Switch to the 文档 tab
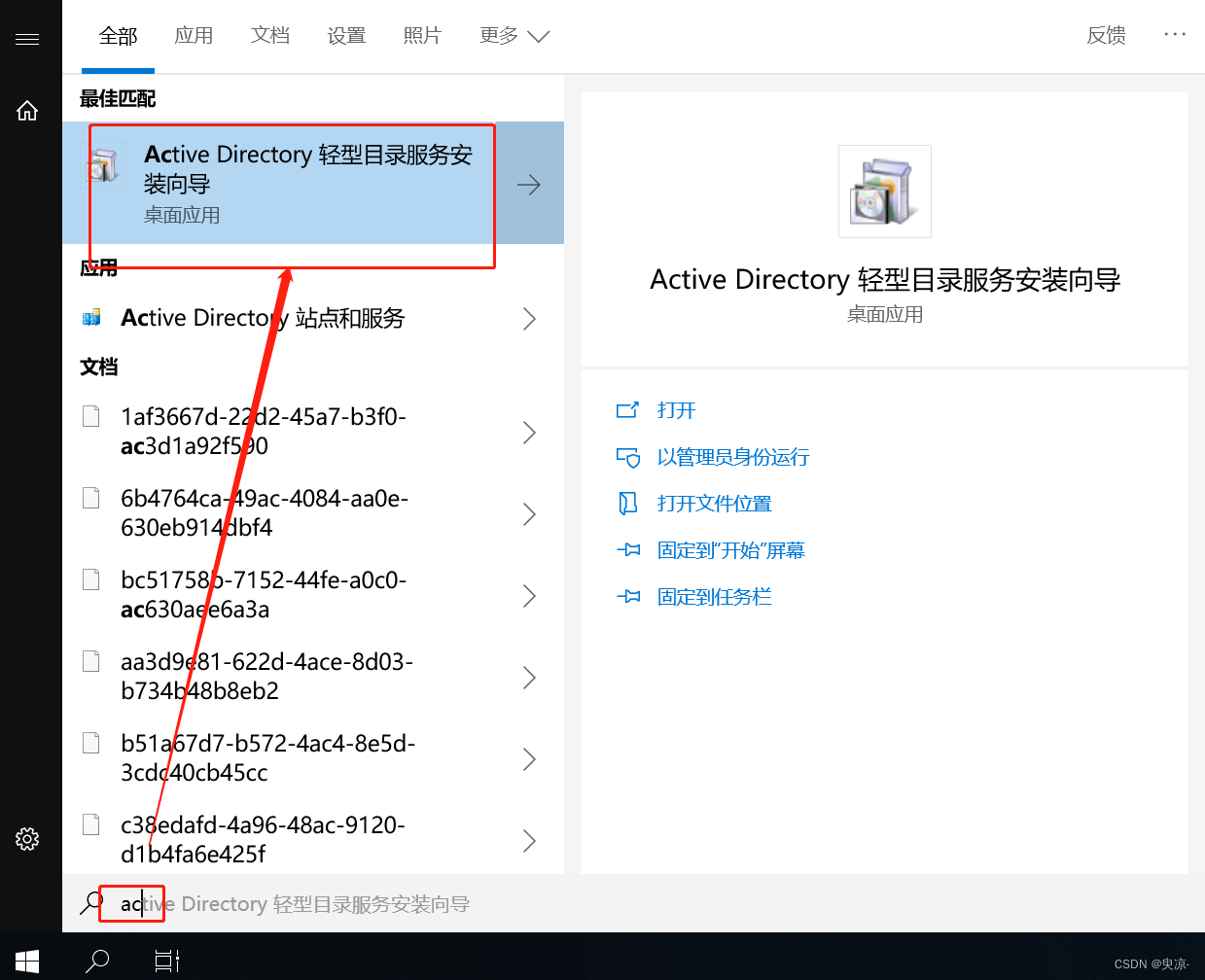This screenshot has height=980, width=1205. 270,36
